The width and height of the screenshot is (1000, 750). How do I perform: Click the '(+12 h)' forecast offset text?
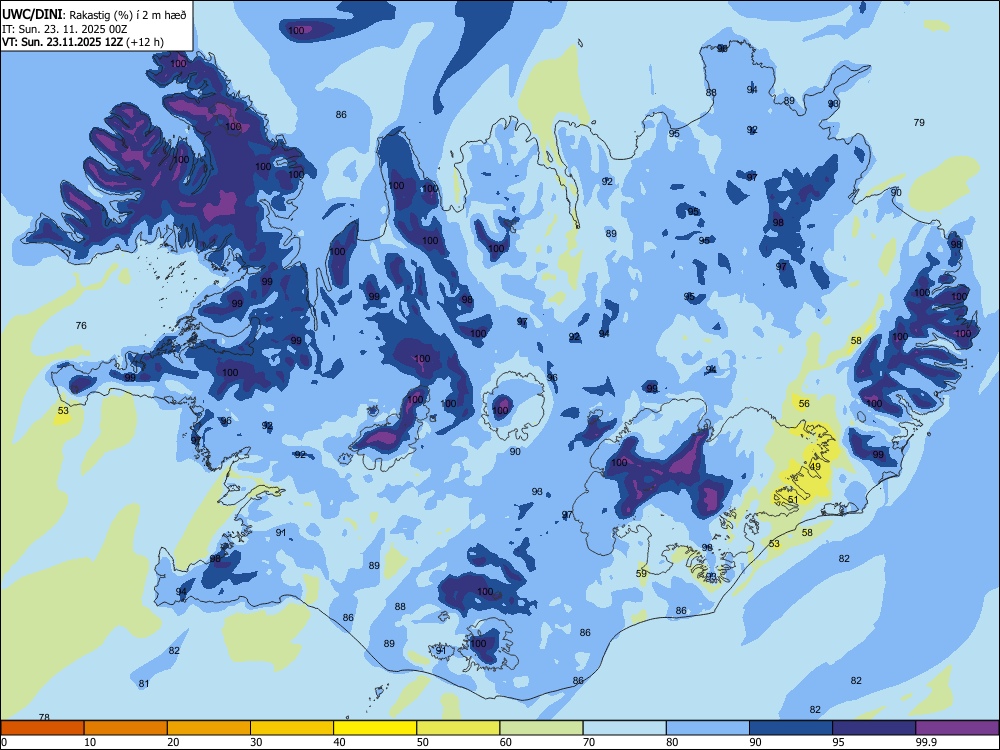tap(145, 42)
